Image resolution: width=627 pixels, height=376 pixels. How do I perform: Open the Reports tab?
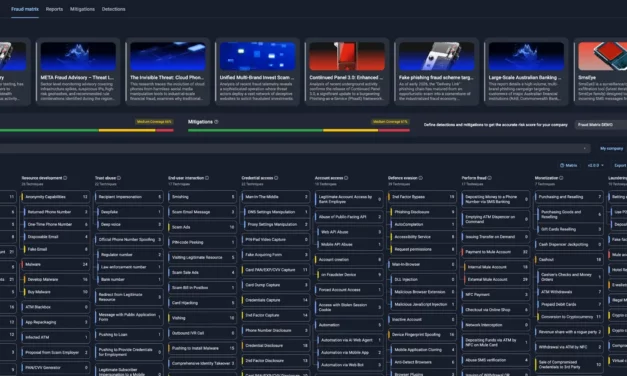[54, 9]
